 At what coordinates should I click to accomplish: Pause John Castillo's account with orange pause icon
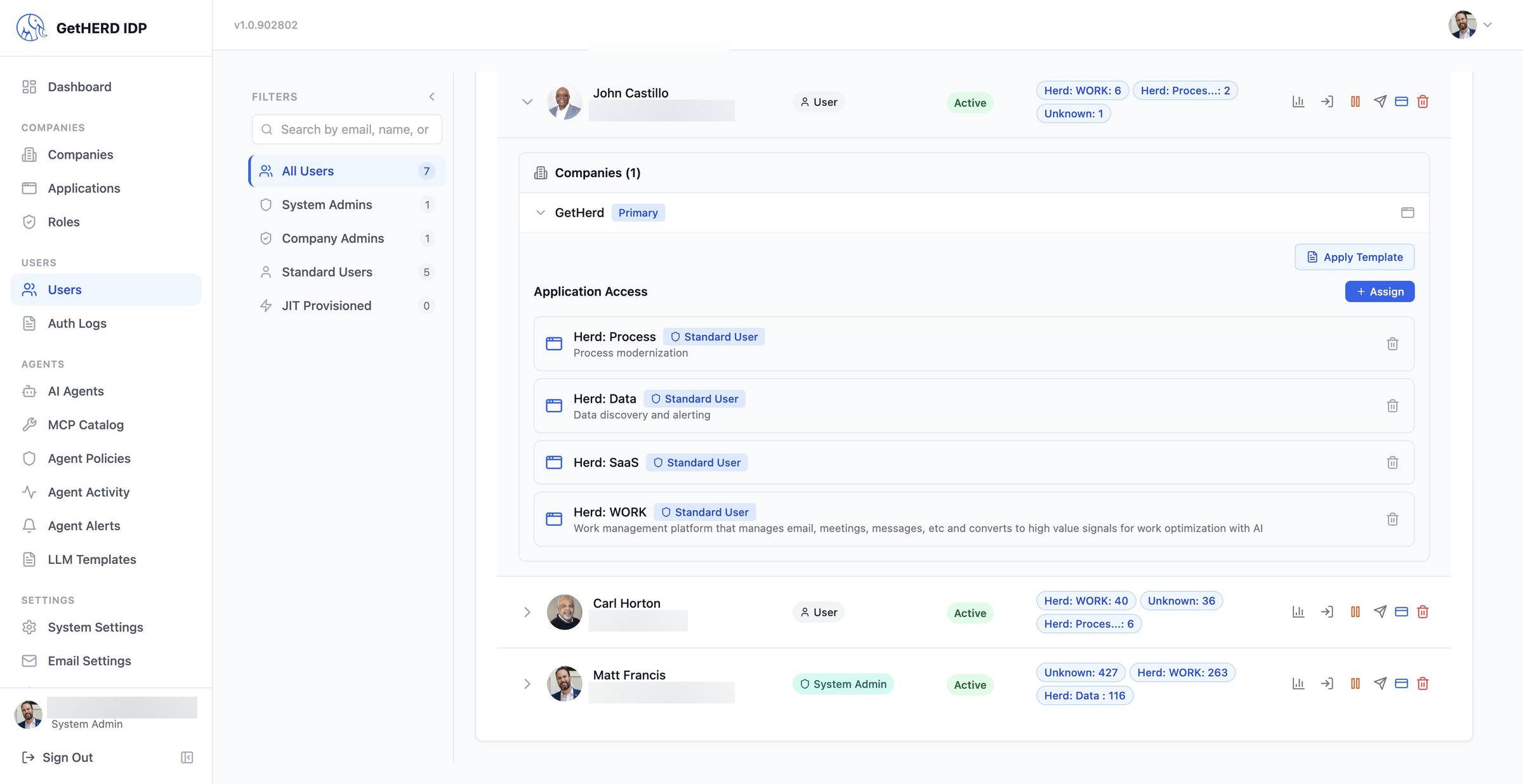(x=1355, y=101)
